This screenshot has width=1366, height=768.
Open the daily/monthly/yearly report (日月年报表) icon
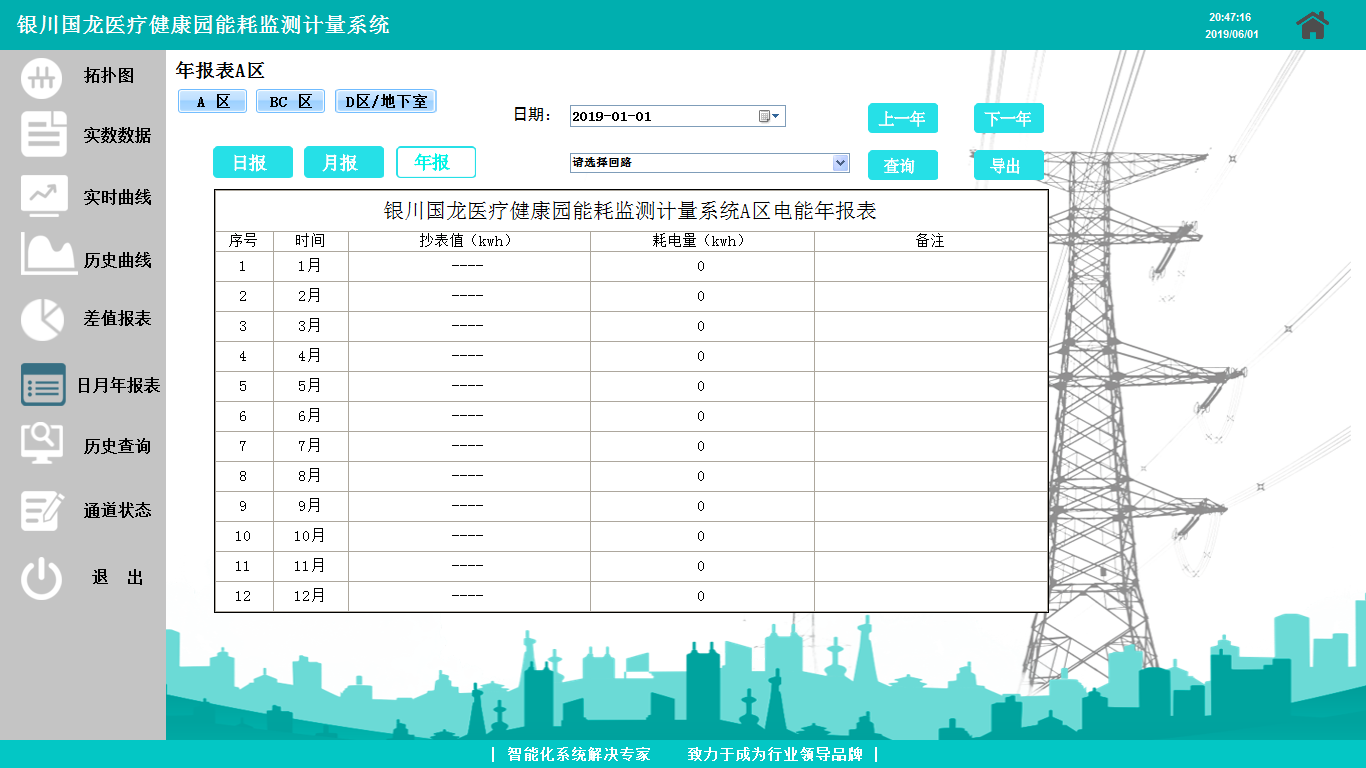click(43, 385)
